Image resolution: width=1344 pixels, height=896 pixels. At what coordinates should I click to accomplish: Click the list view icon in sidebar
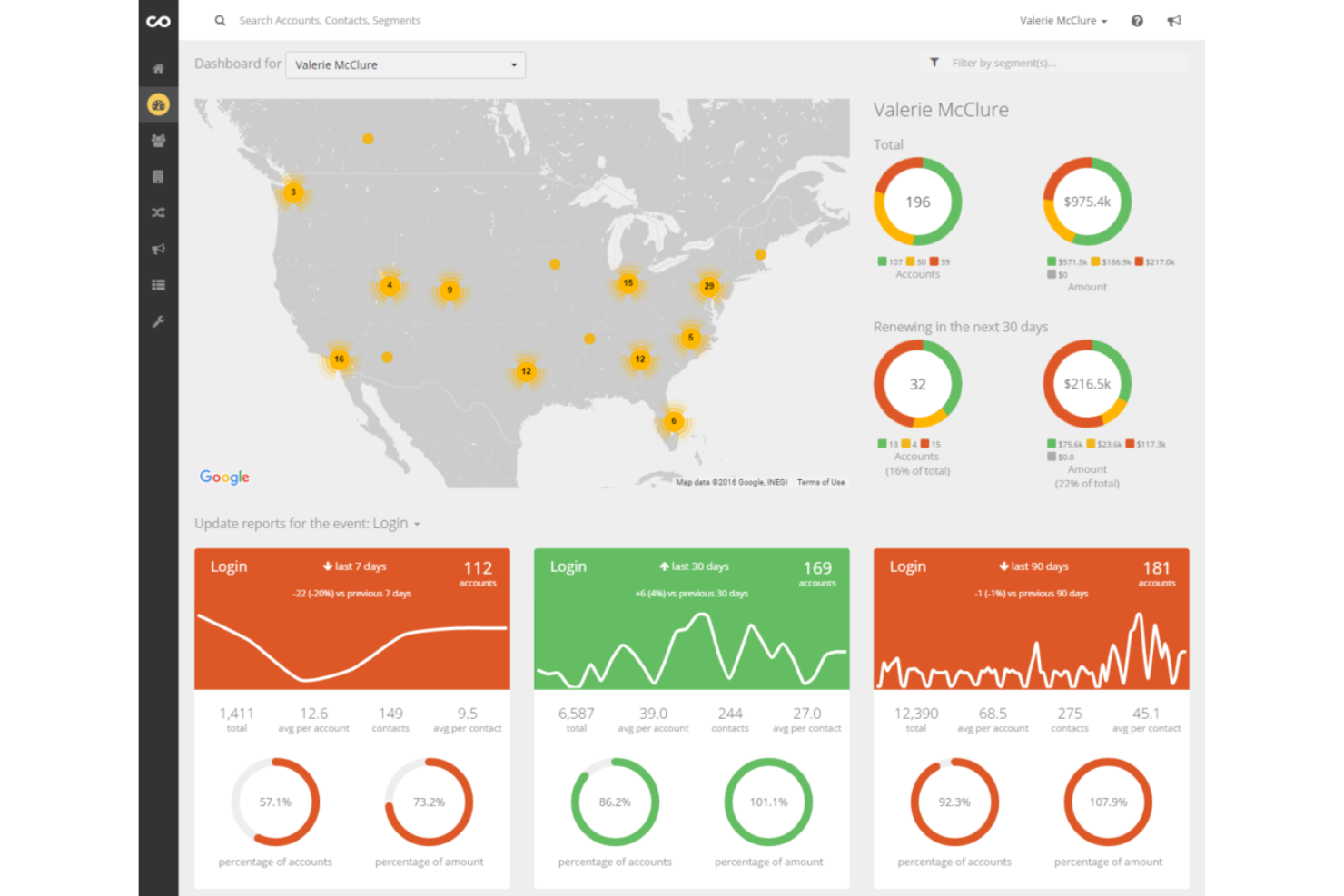[x=158, y=284]
